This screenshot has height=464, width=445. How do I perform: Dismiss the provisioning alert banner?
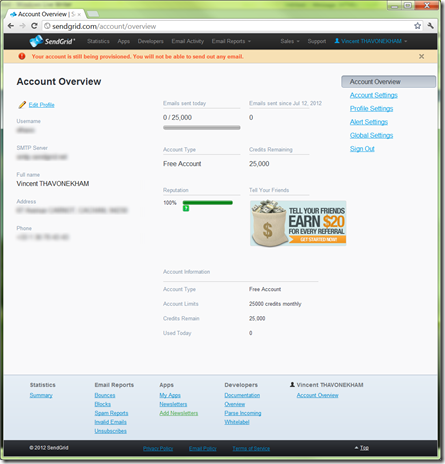[x=421, y=56]
